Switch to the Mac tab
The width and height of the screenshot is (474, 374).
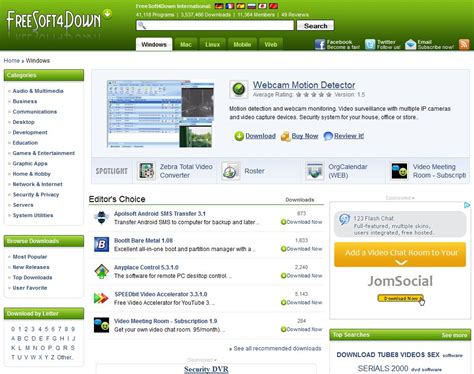click(186, 44)
